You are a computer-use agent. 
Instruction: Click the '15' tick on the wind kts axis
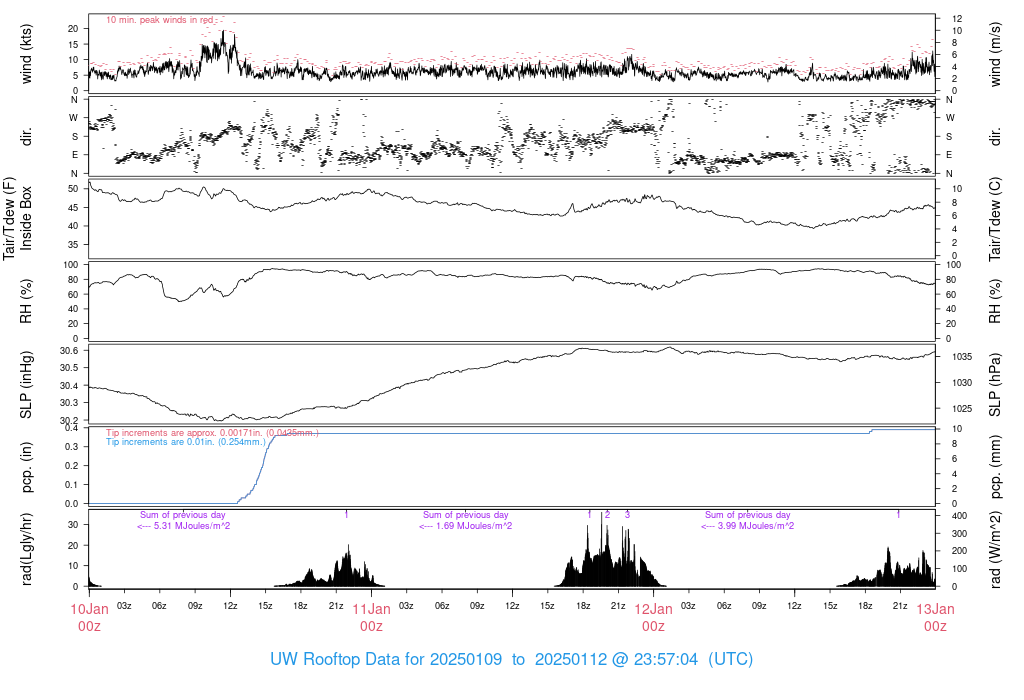[x=73, y=44]
